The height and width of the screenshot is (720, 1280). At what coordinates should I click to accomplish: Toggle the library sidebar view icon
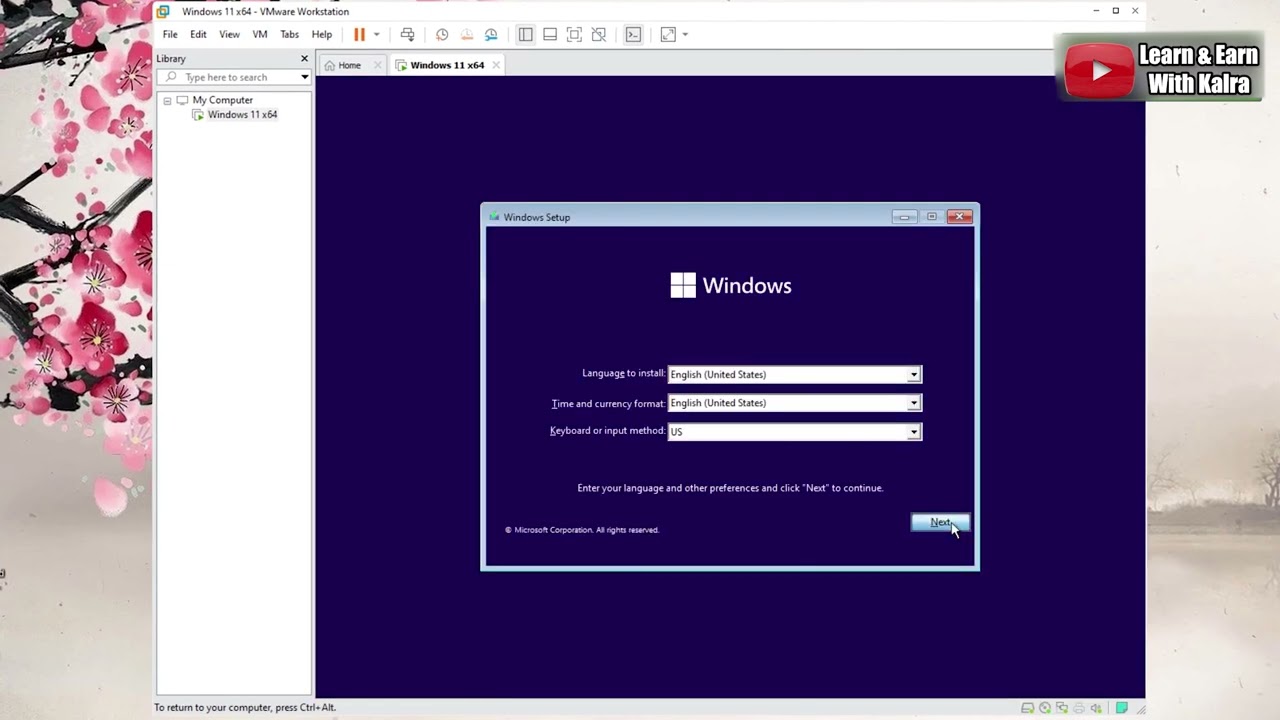525,35
